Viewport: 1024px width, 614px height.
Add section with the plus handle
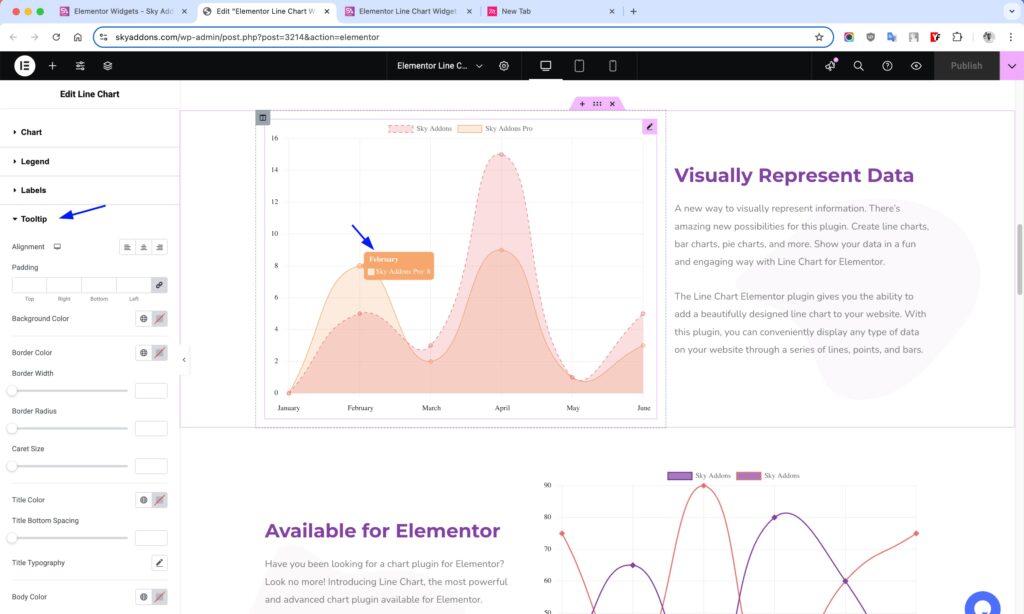point(583,104)
